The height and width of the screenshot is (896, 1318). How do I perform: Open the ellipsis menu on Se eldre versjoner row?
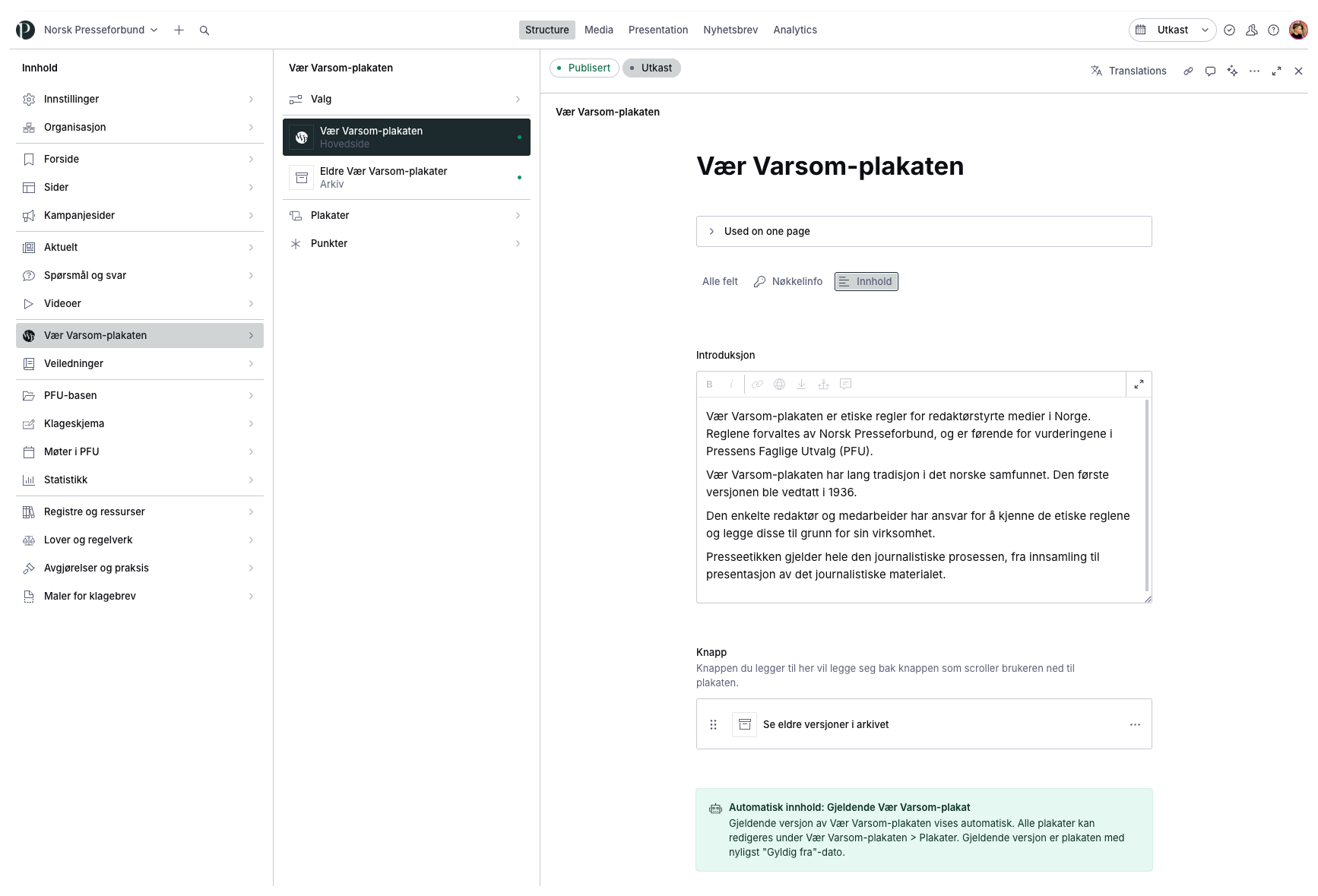[1135, 724]
